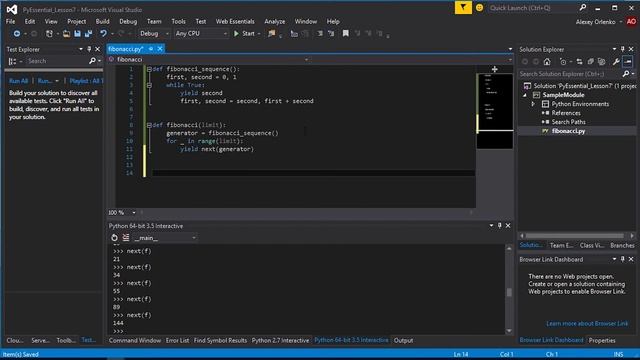Click the Open File folder icon
This screenshot has width=640, height=360.
click(66, 33)
